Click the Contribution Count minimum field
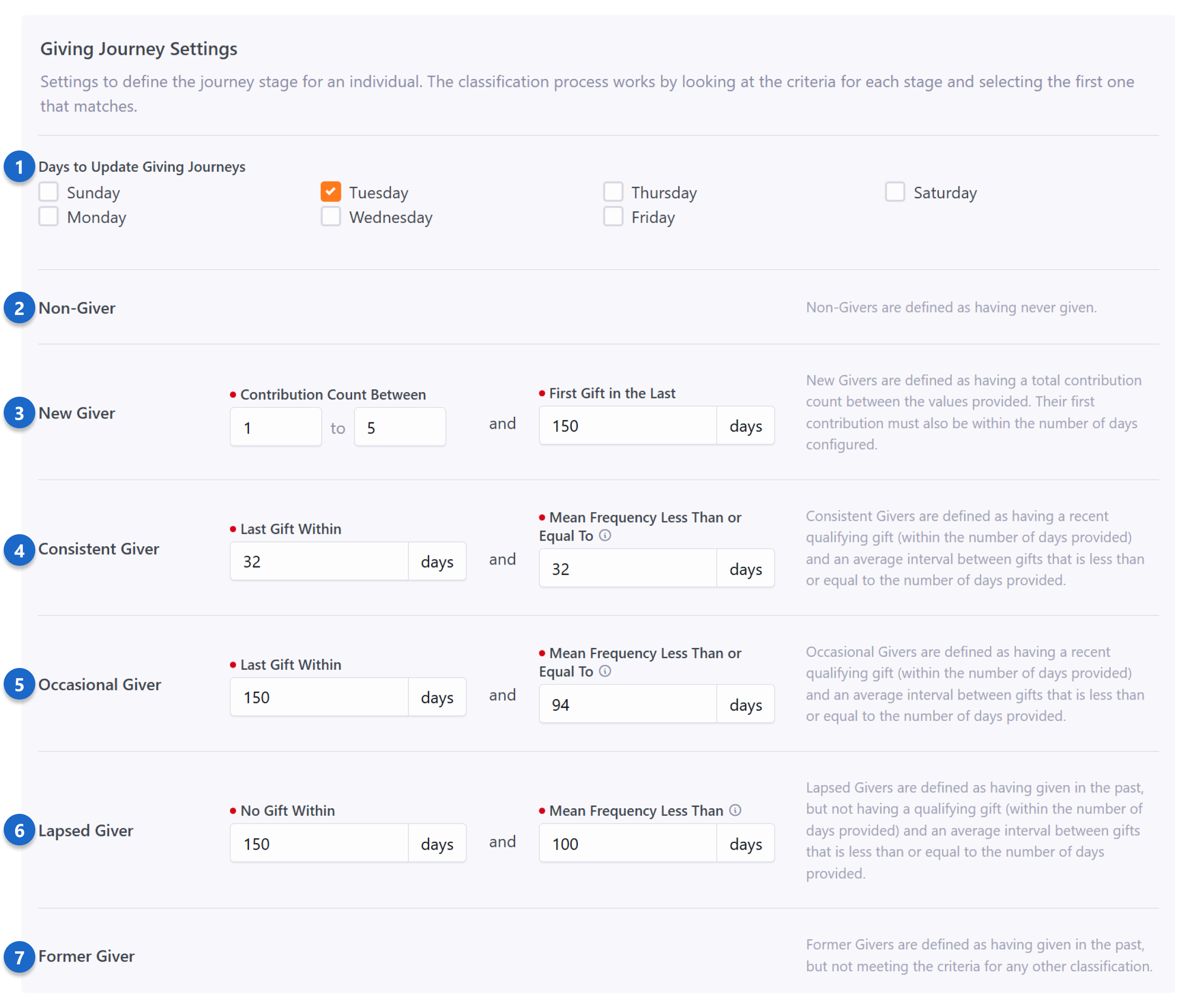Image resolution: width=1193 pixels, height=1008 pixels. [276, 427]
